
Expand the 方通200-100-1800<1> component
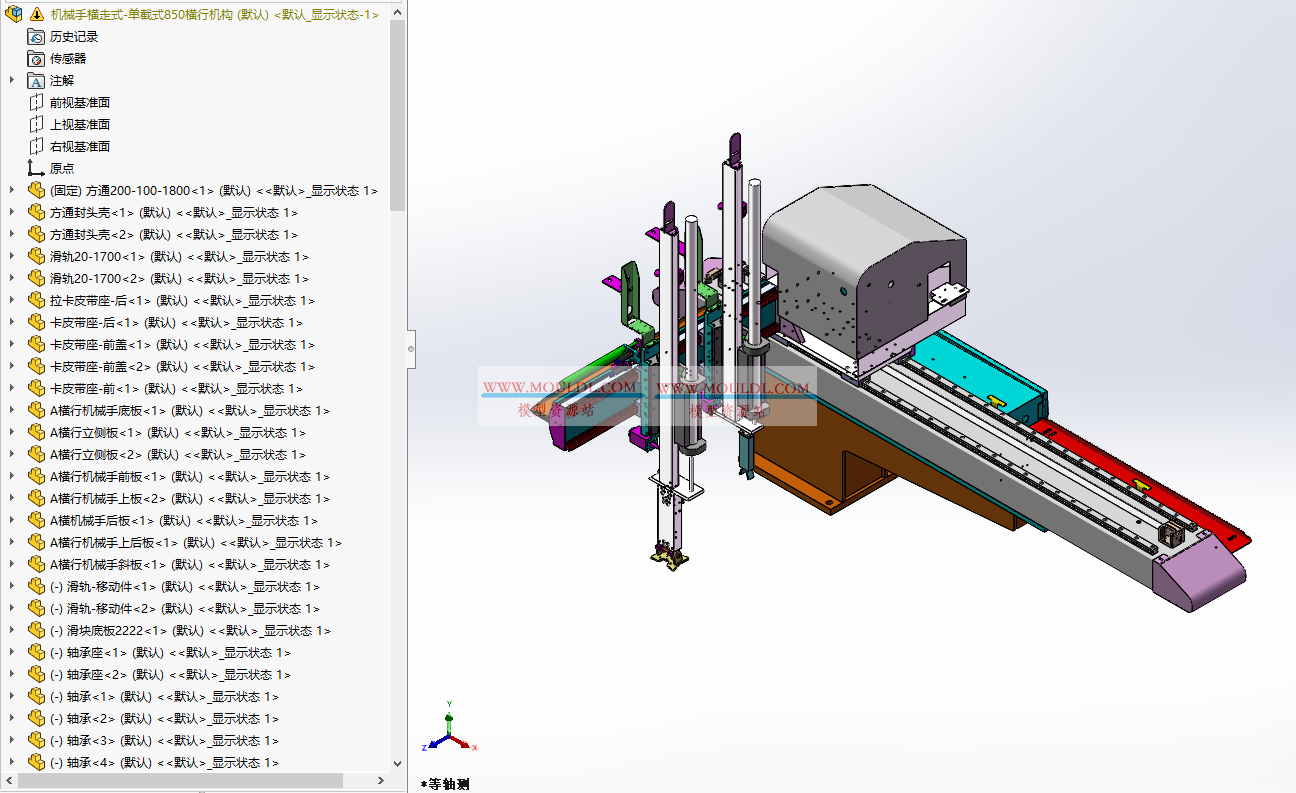[x=12, y=190]
